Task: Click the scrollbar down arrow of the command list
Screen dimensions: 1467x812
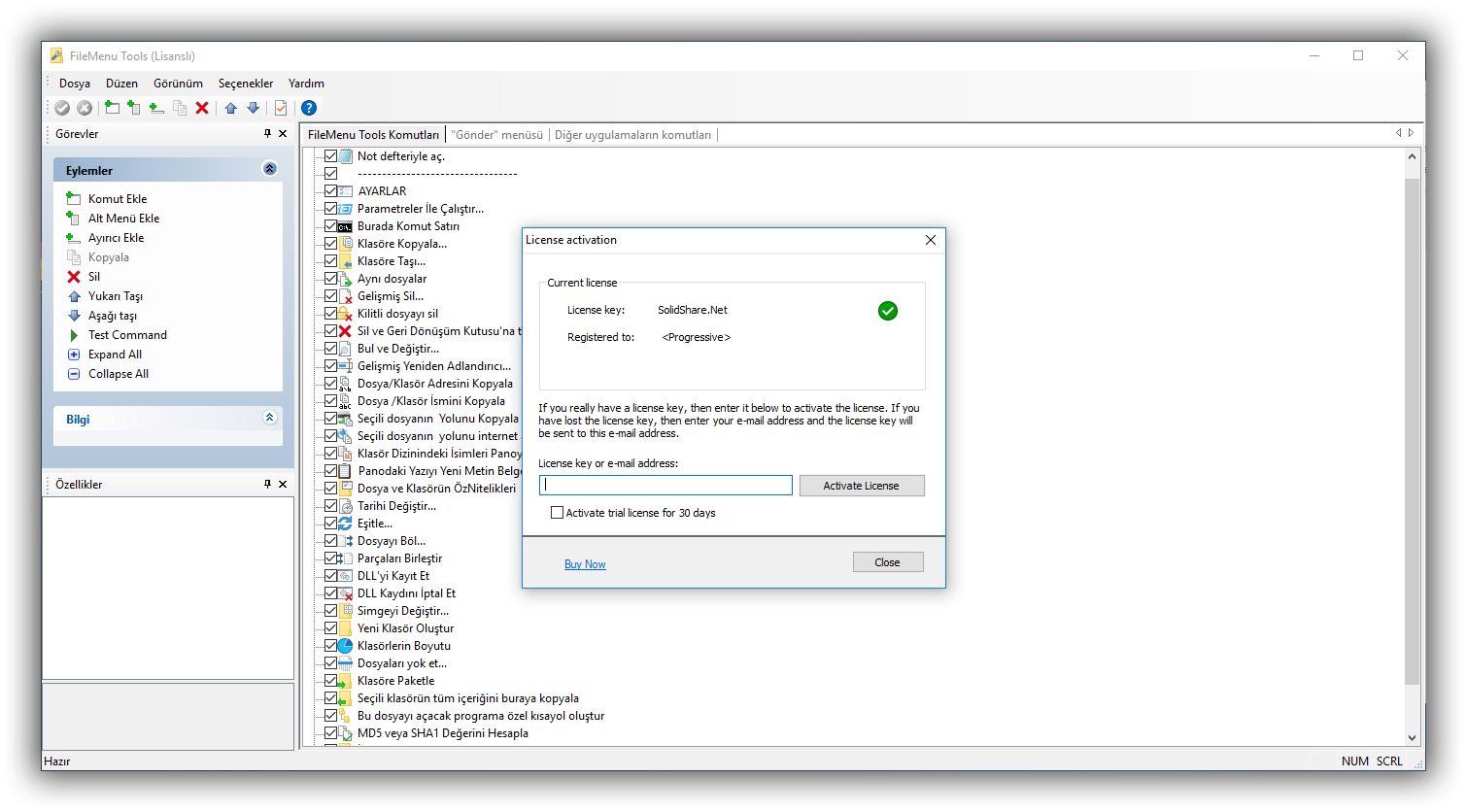Action: [x=1413, y=738]
